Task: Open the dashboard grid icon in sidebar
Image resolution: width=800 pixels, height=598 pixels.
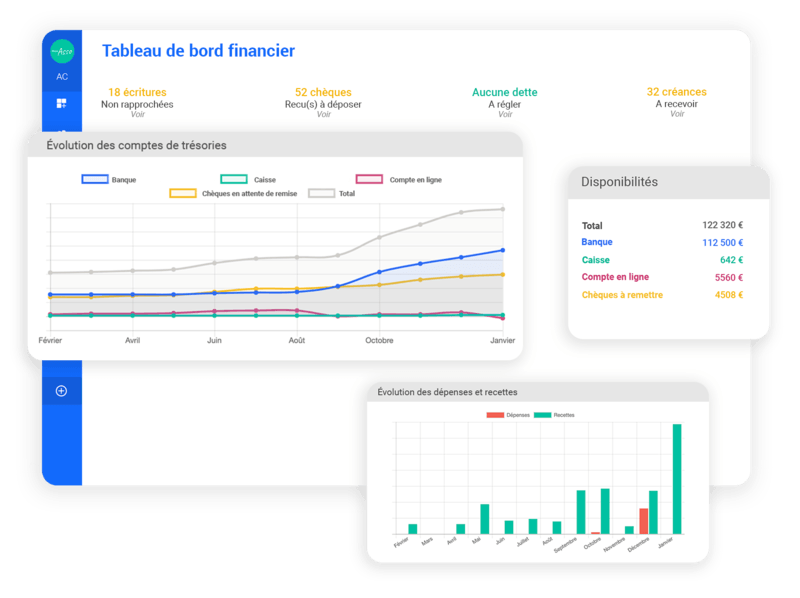Action: [62, 104]
